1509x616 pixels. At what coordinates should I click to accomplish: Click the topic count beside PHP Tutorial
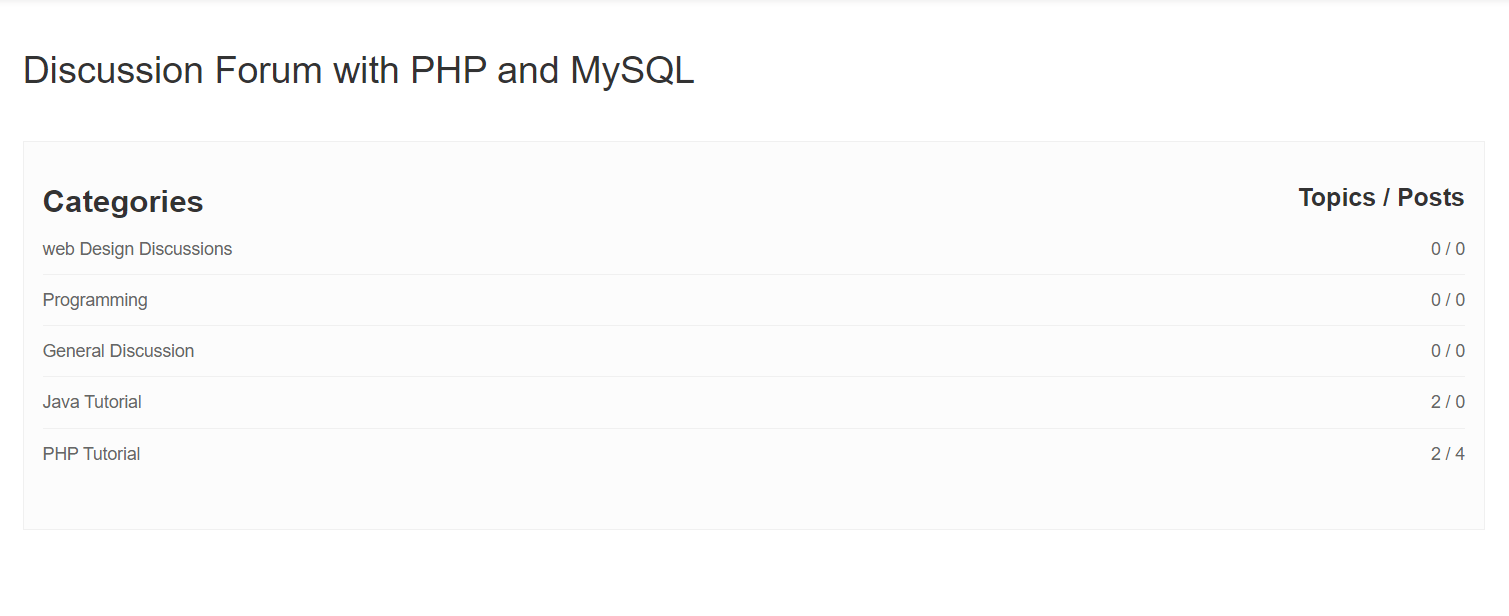tap(1448, 453)
